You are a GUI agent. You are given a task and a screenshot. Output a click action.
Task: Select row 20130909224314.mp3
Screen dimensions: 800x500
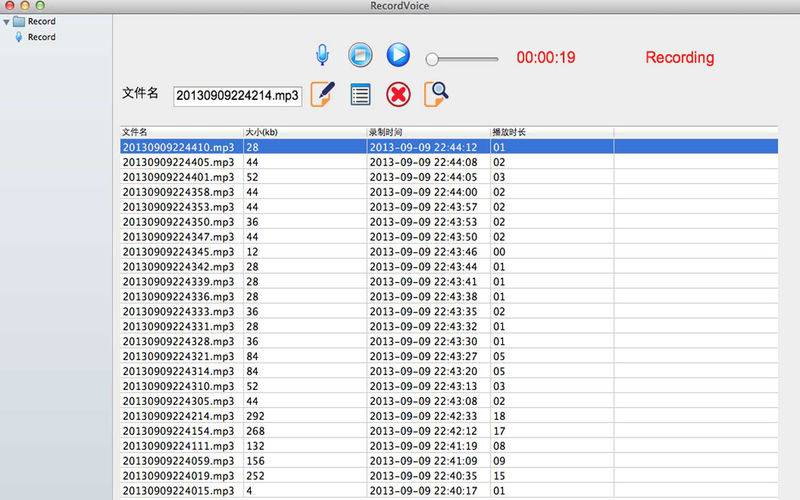tap(449, 371)
